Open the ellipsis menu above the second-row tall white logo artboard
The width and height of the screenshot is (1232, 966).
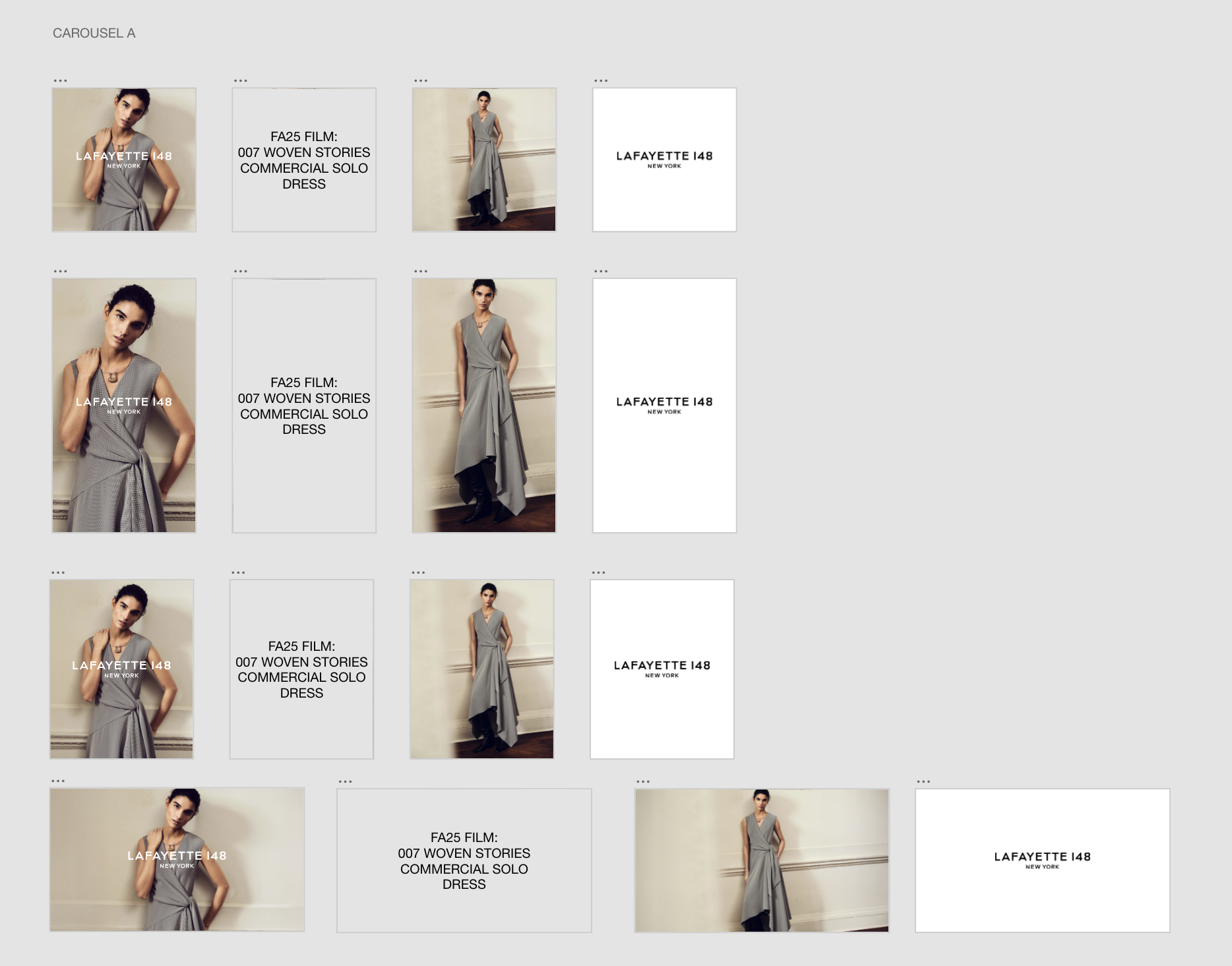[601, 271]
